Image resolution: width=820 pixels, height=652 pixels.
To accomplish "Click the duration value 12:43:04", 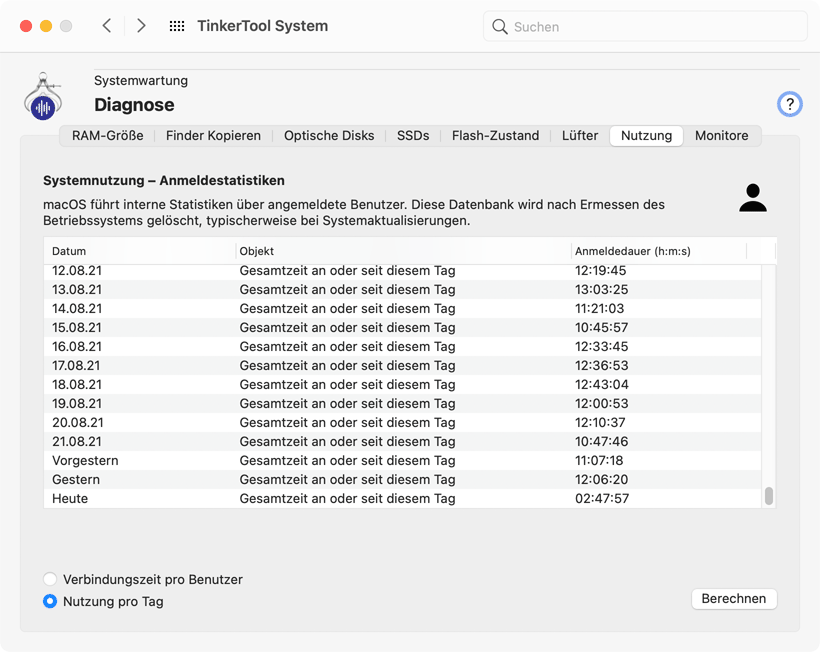I will [601, 385].
